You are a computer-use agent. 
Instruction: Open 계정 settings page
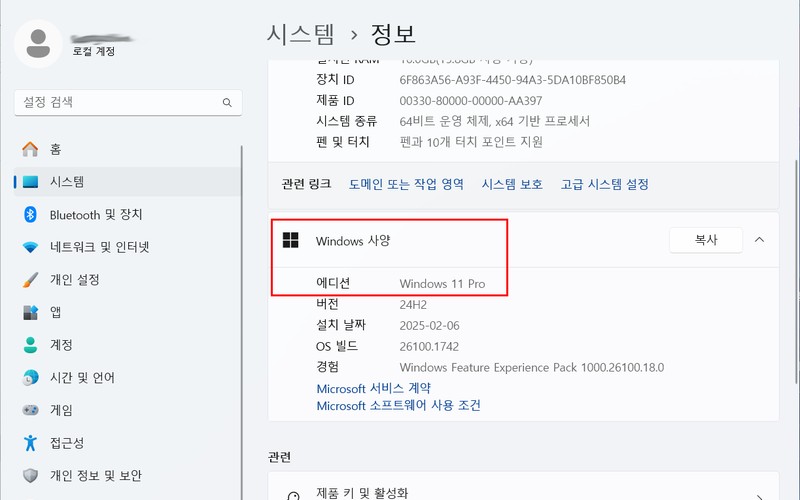coord(127,345)
